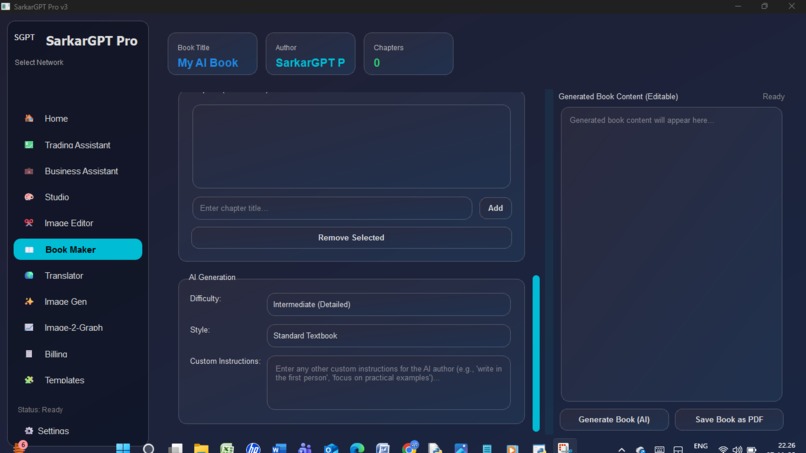Open Microsoft Teams from taskbar
Viewport: 806px width, 453px height.
pos(305,448)
